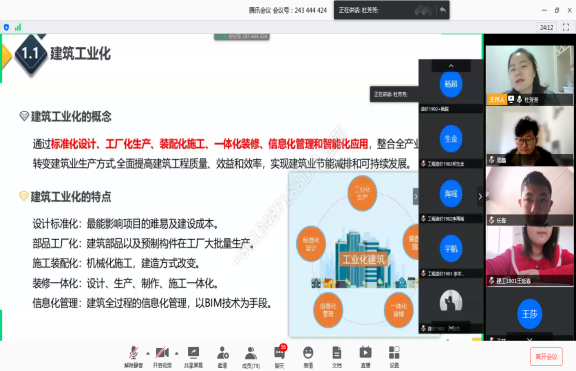Click the red Leave Meeting button

(x=546, y=357)
